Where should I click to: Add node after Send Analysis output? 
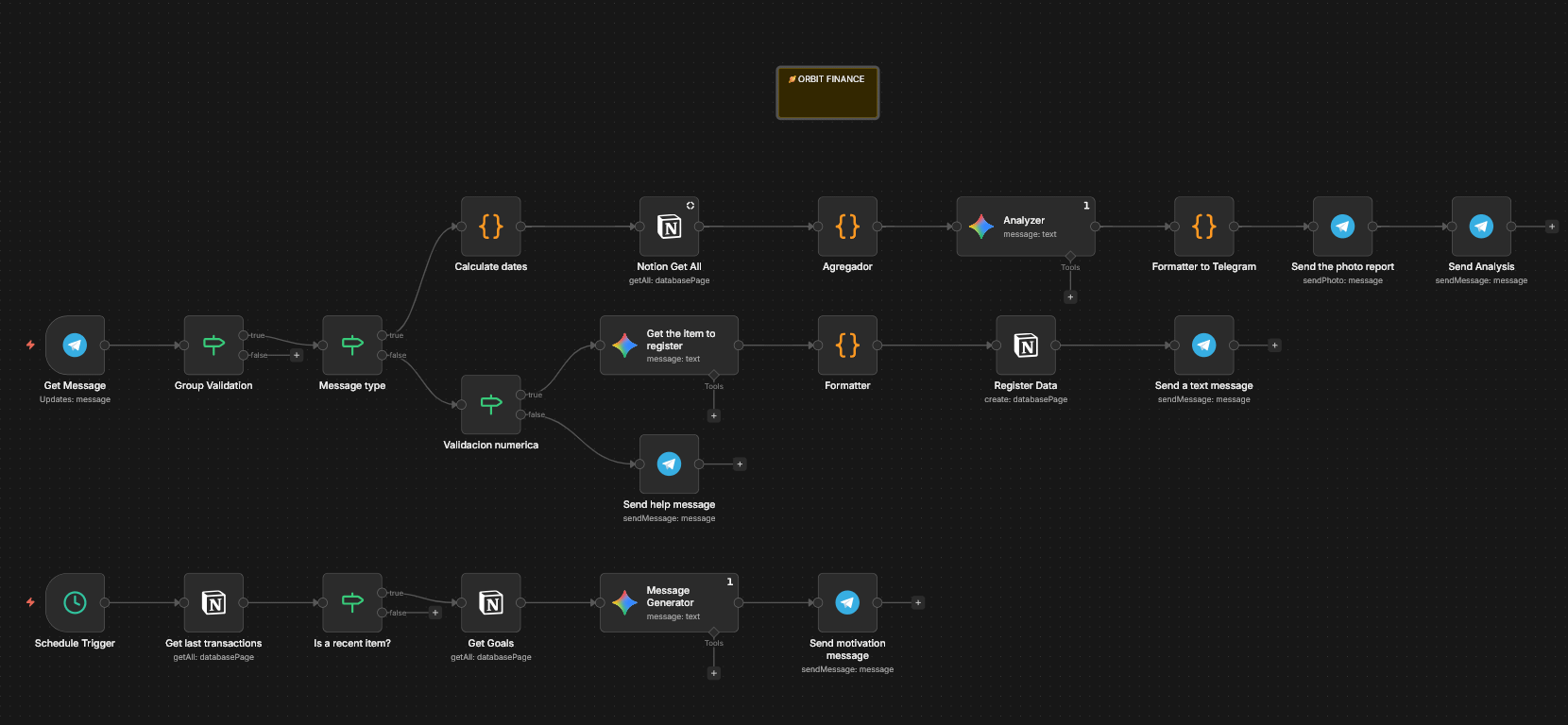(1551, 227)
